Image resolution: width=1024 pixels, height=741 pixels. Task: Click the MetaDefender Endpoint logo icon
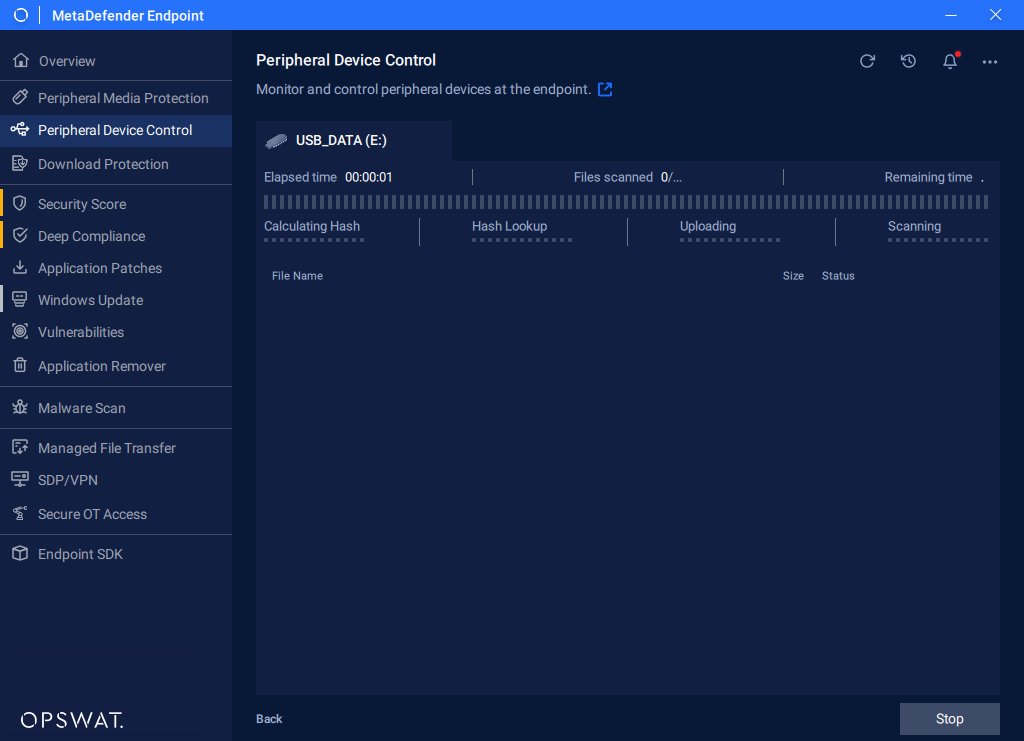tap(21, 15)
